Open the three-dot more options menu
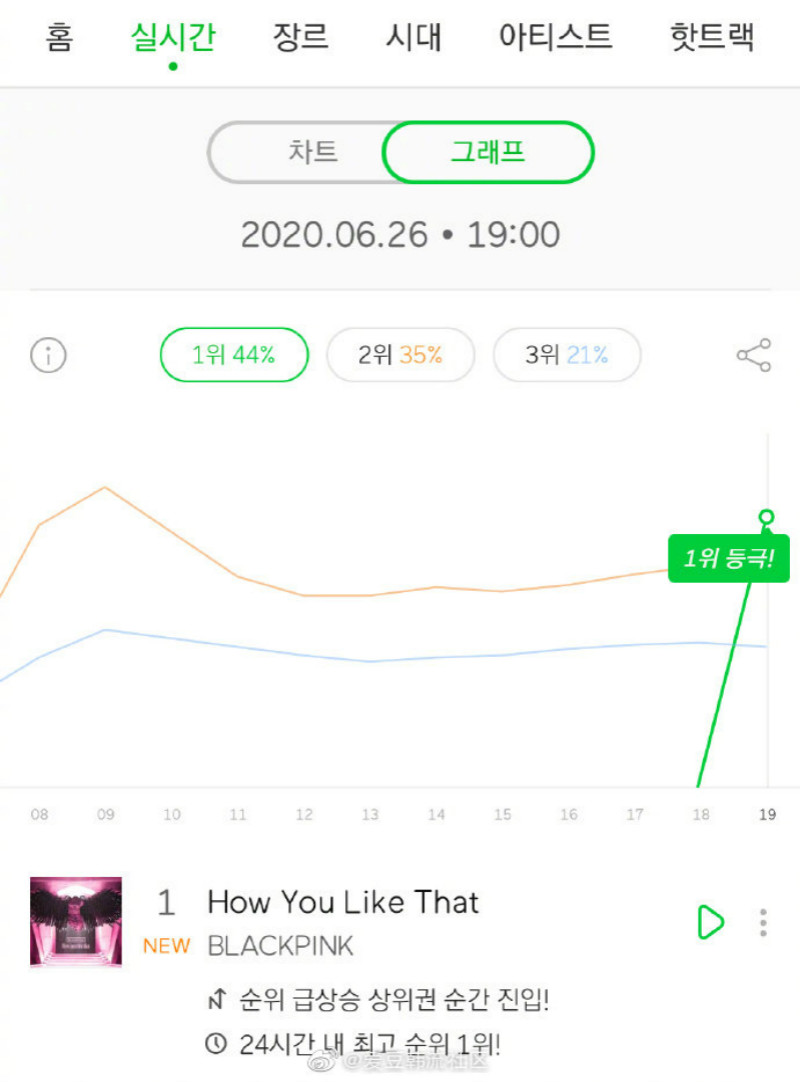Image resolution: width=800 pixels, height=1082 pixels. tap(763, 922)
